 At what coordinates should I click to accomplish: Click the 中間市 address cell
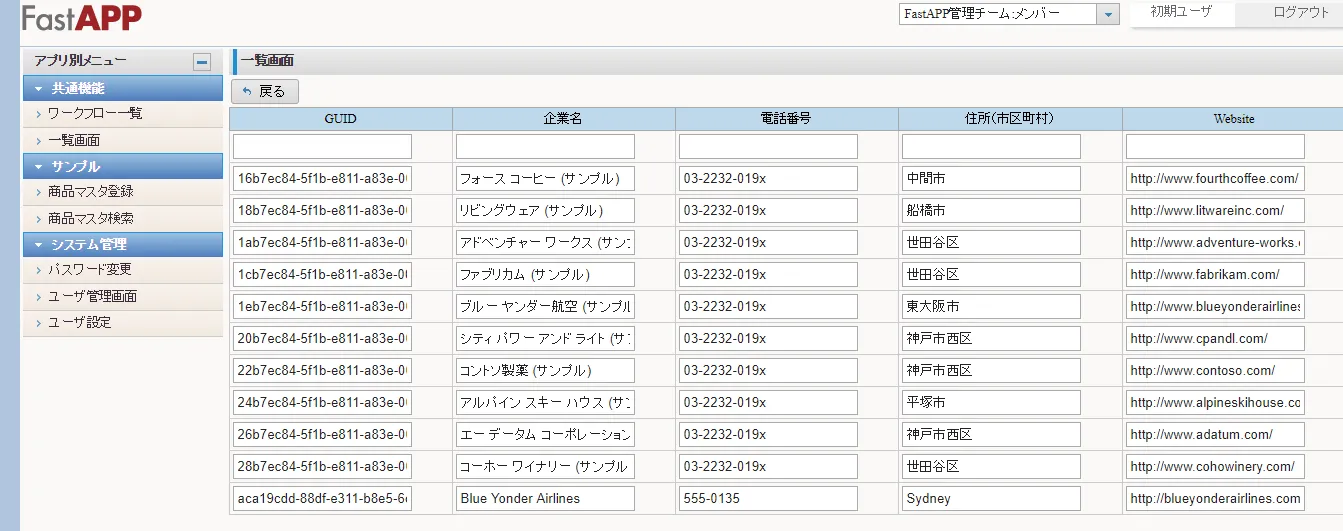991,179
